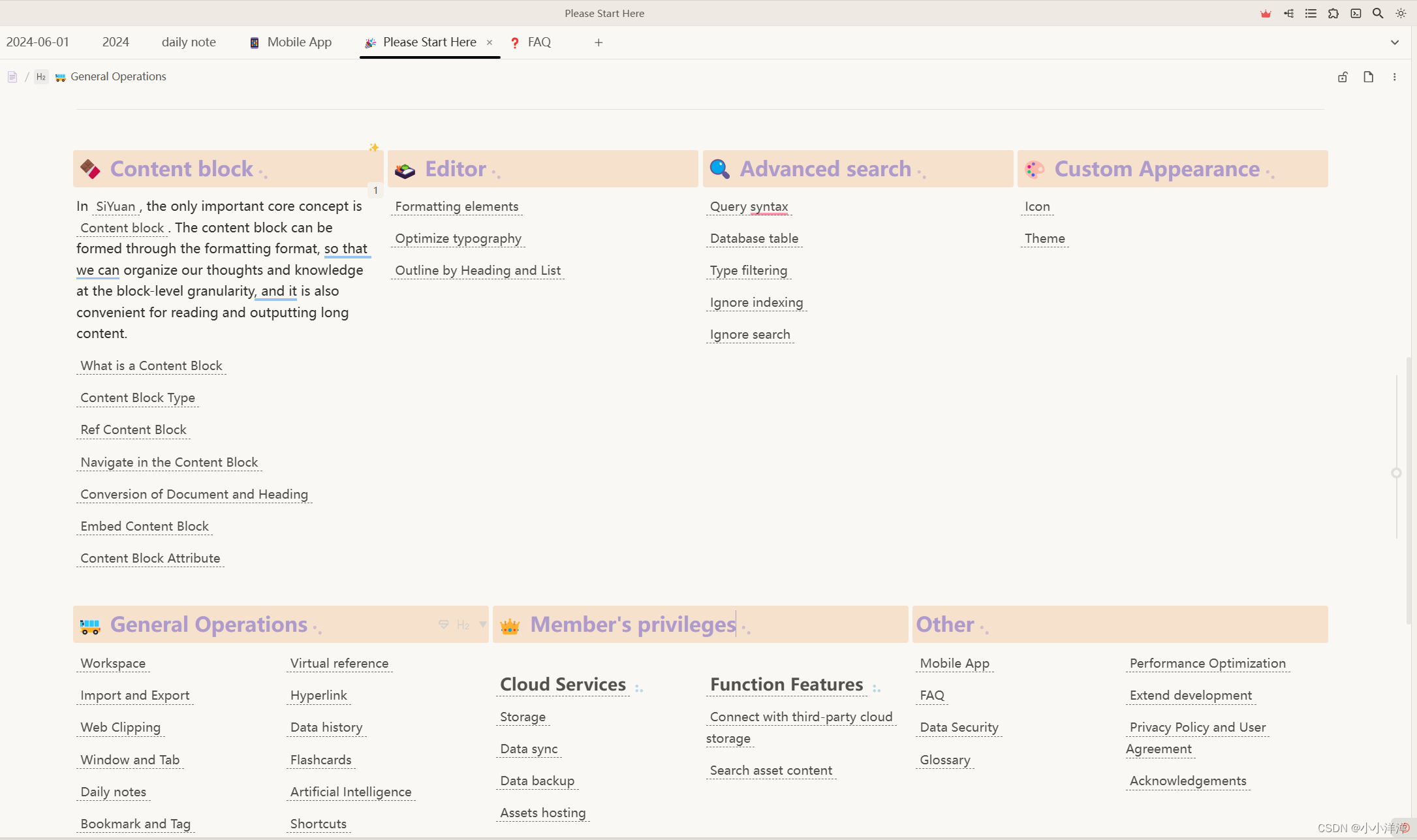Open global search magnifier icon

click(1378, 13)
